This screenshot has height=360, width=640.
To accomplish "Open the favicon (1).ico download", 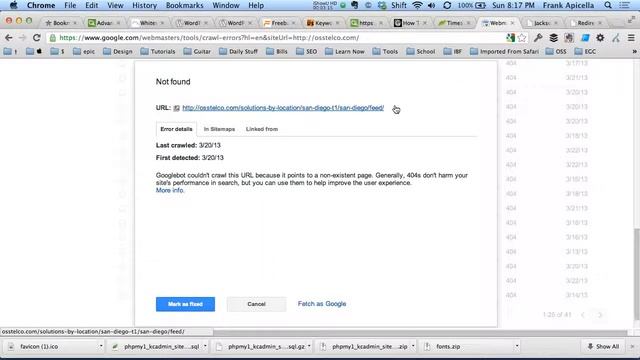I will 39,347.
